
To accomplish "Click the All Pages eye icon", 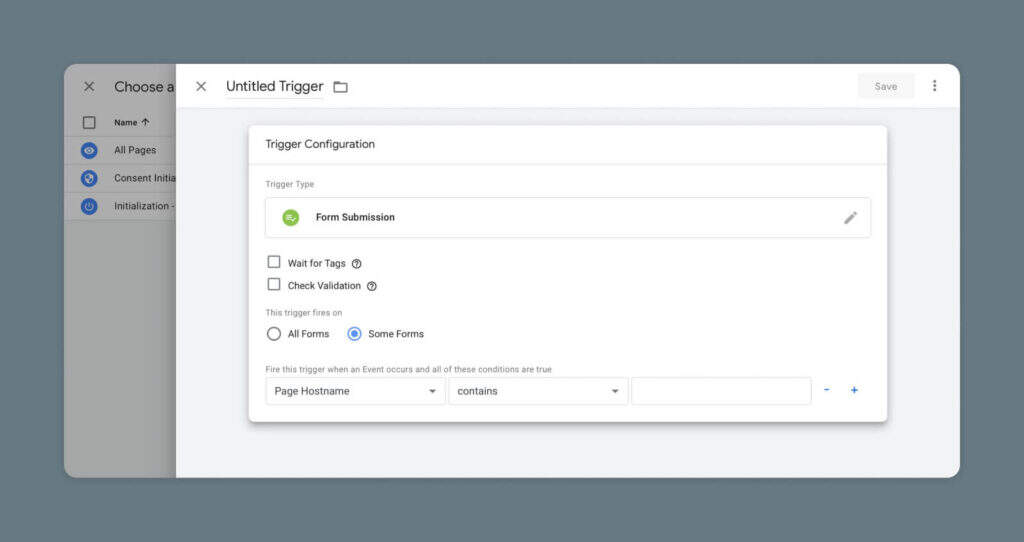I will pyautogui.click(x=89, y=150).
